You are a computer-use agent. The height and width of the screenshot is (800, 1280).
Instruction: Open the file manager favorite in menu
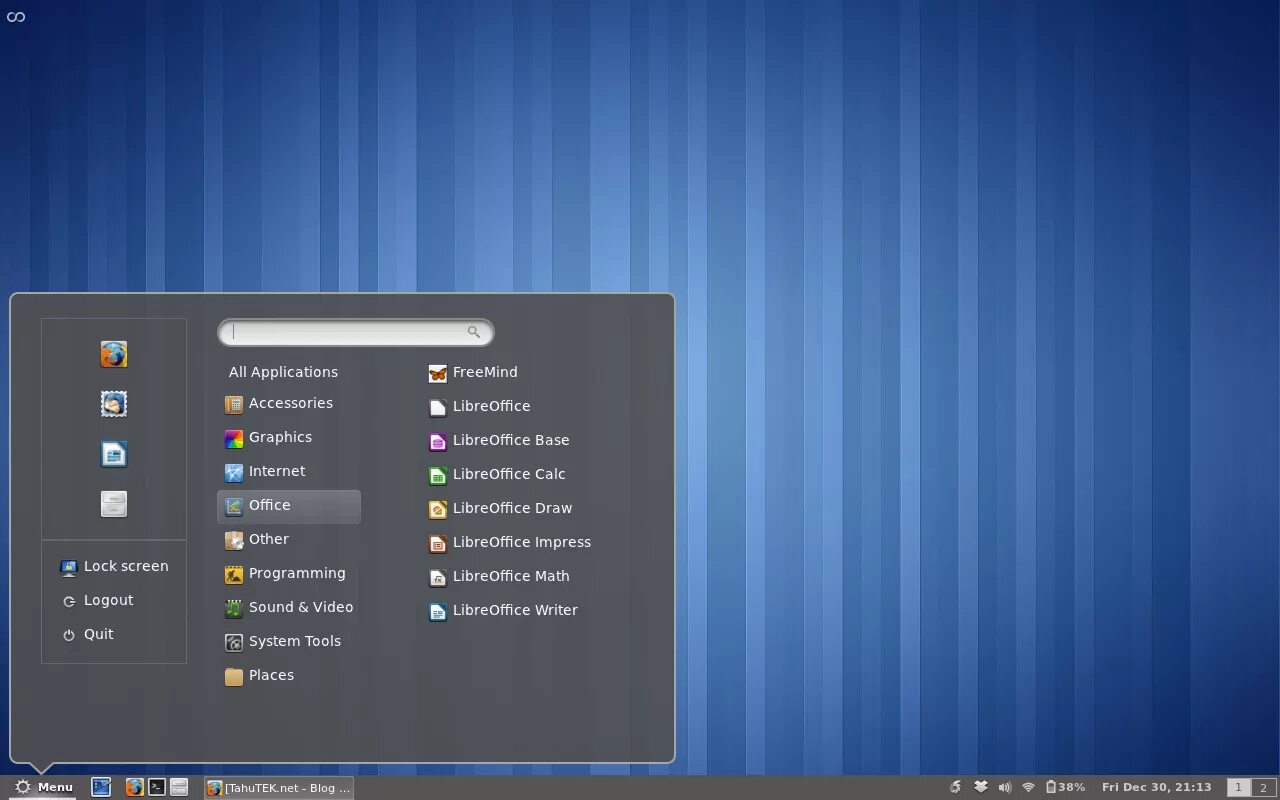point(114,504)
